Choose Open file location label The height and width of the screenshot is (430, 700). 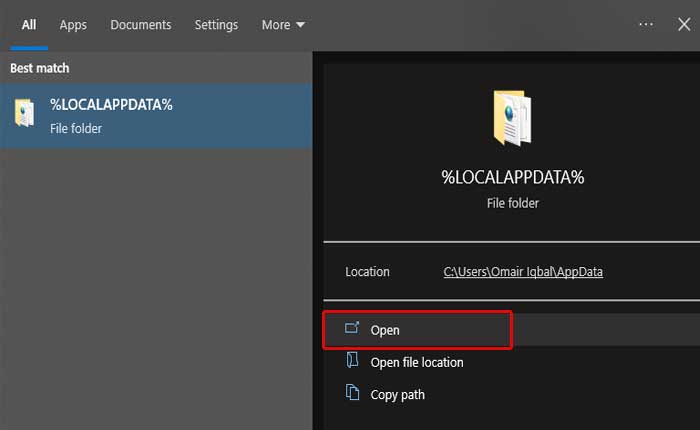point(417,362)
